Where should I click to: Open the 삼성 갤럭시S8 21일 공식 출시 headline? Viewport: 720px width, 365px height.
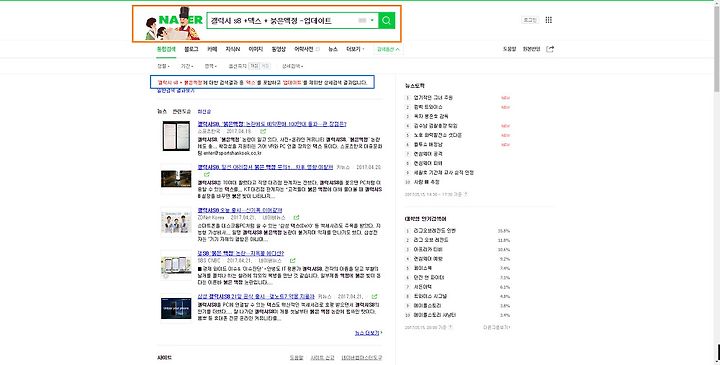(256, 296)
